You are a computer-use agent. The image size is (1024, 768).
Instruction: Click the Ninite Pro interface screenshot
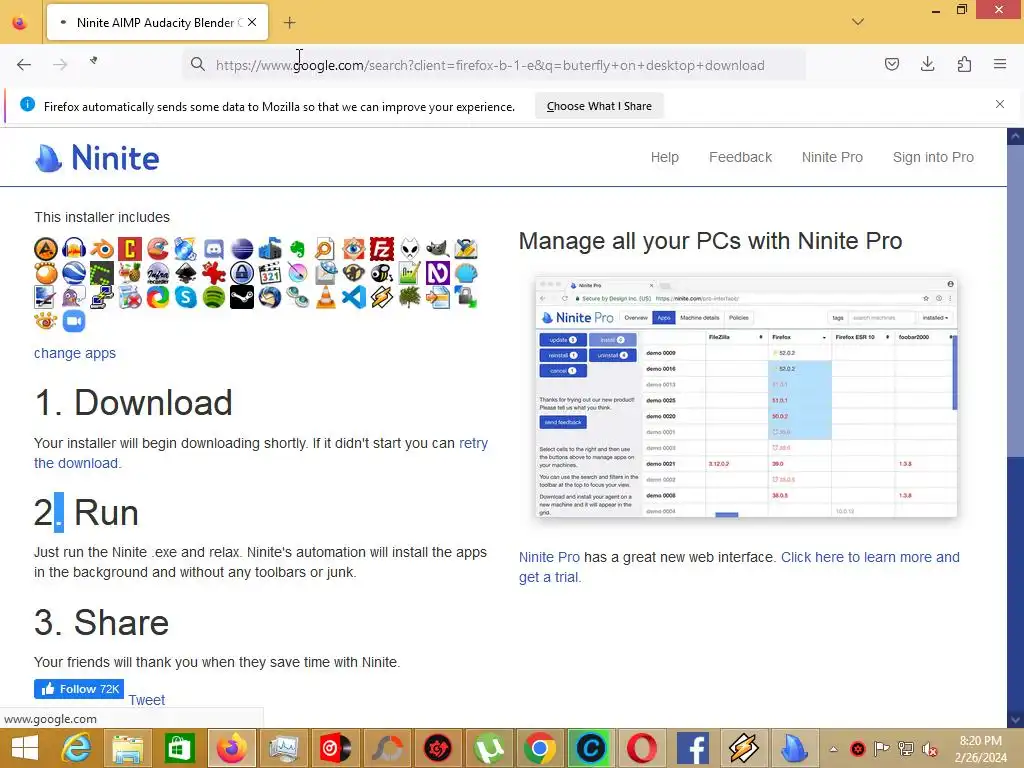tap(746, 397)
